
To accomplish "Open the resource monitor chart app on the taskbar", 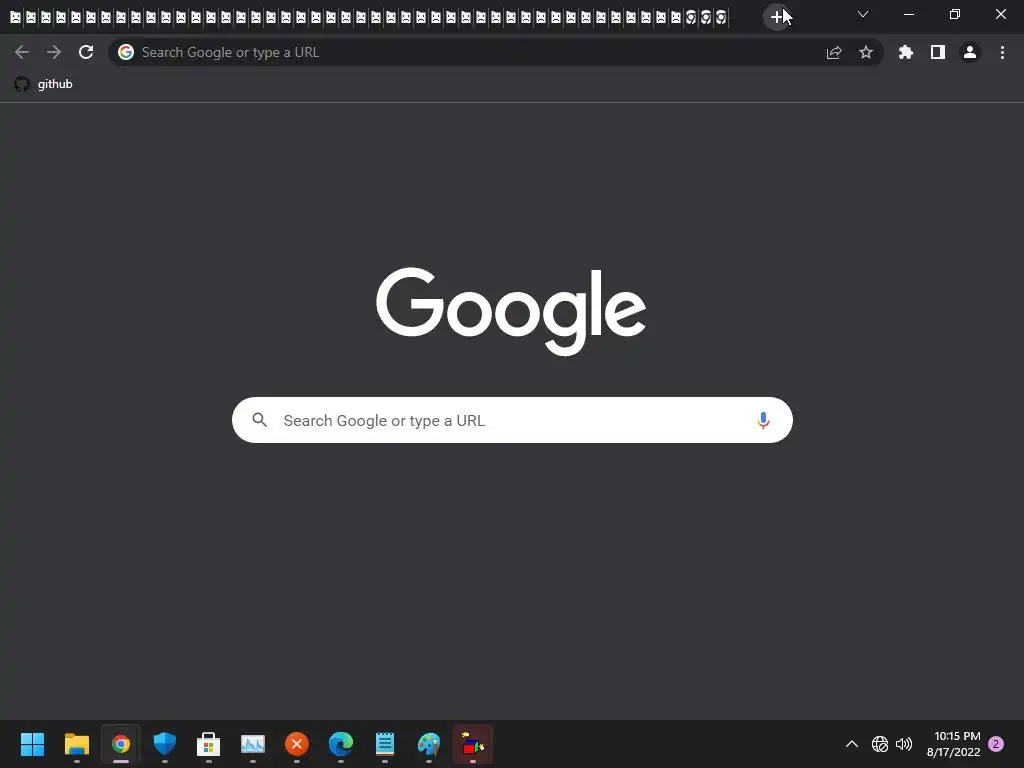I will click(x=253, y=744).
